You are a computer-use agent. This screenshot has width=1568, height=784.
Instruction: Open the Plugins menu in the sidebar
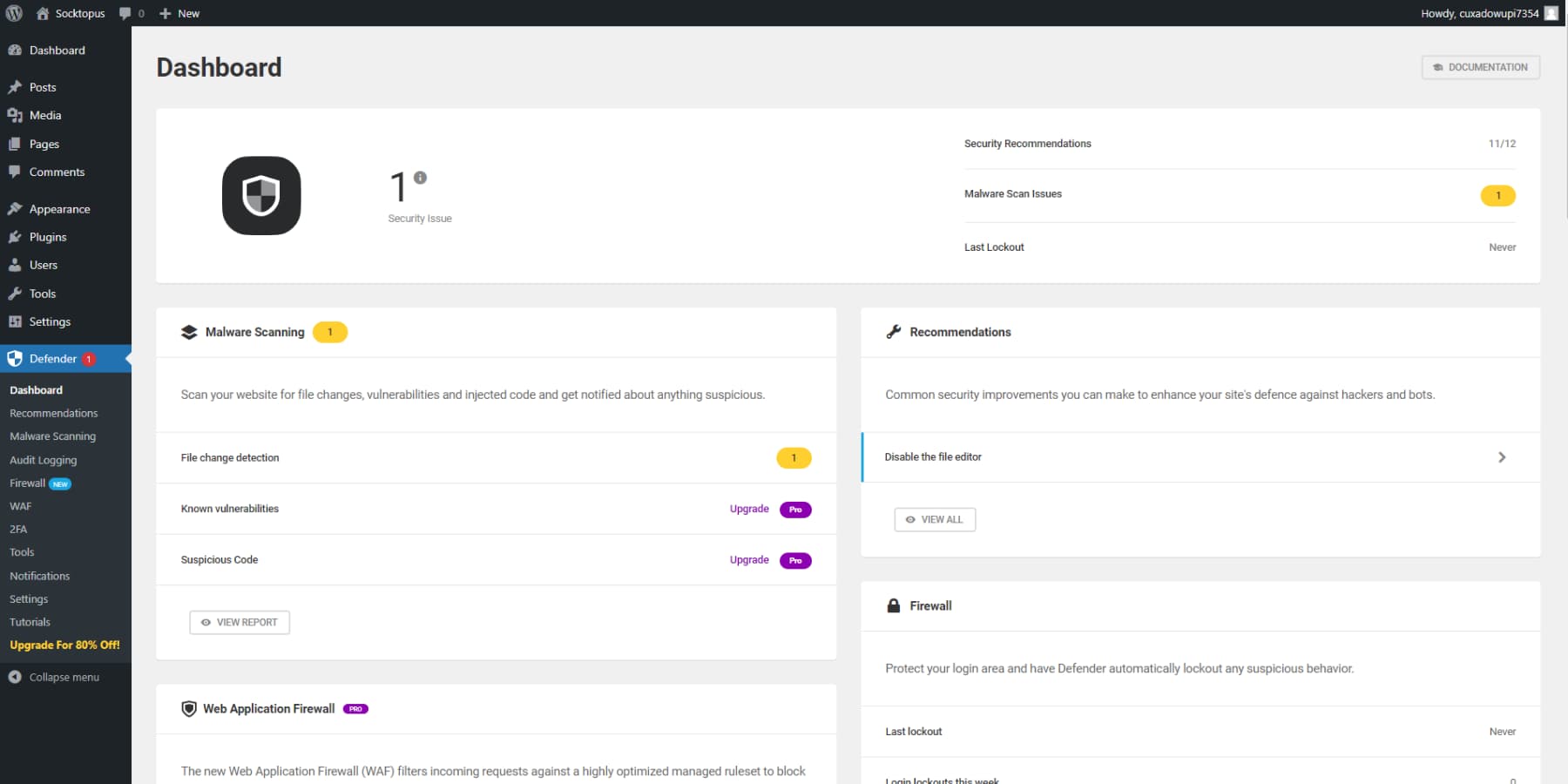coord(48,236)
